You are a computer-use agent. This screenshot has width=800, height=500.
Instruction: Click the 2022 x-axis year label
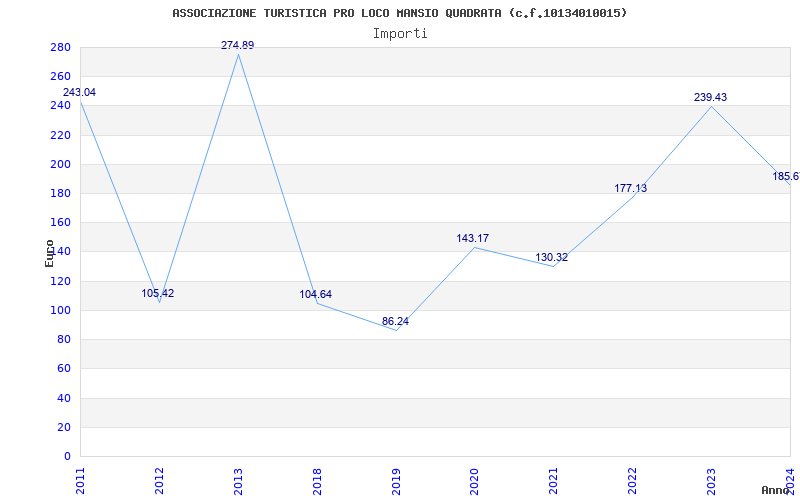pos(633,481)
